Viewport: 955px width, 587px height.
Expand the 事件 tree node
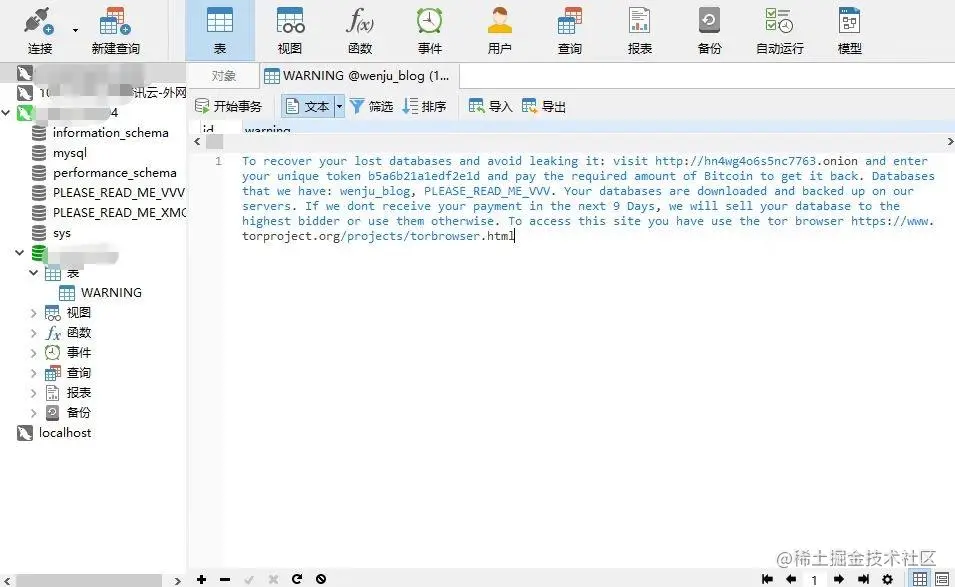pyautogui.click(x=33, y=353)
